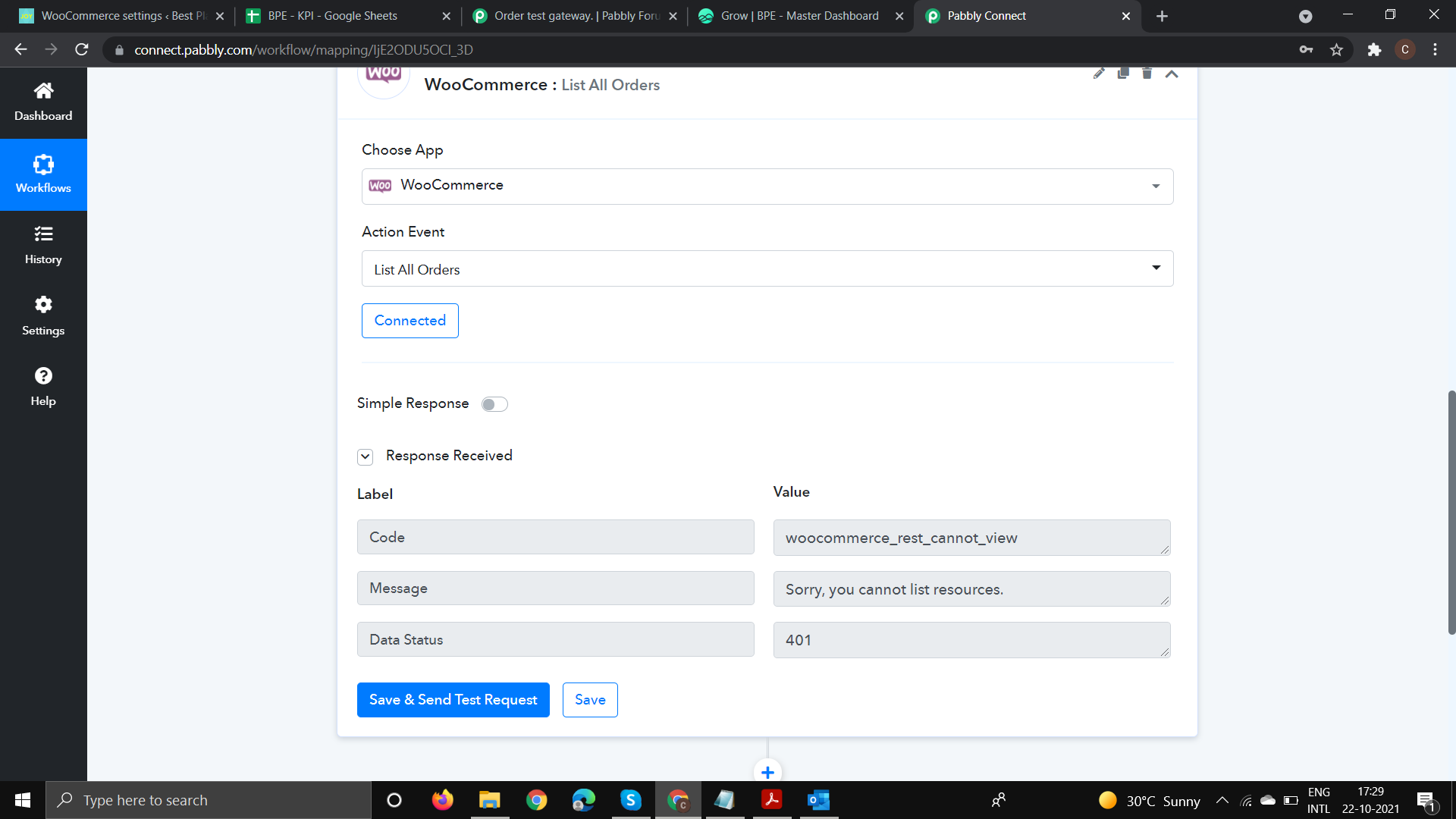The width and height of the screenshot is (1456, 819).
Task: Show hidden system tray icons
Action: (x=1222, y=800)
